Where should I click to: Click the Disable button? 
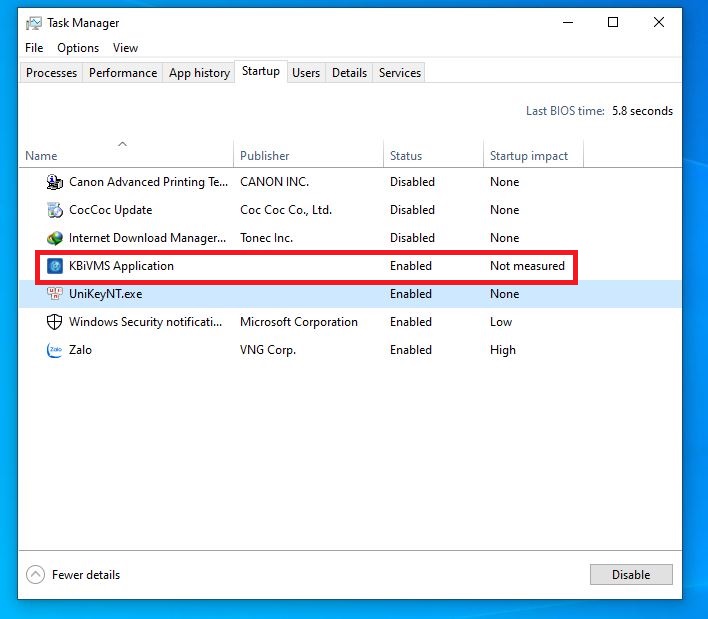tap(631, 575)
